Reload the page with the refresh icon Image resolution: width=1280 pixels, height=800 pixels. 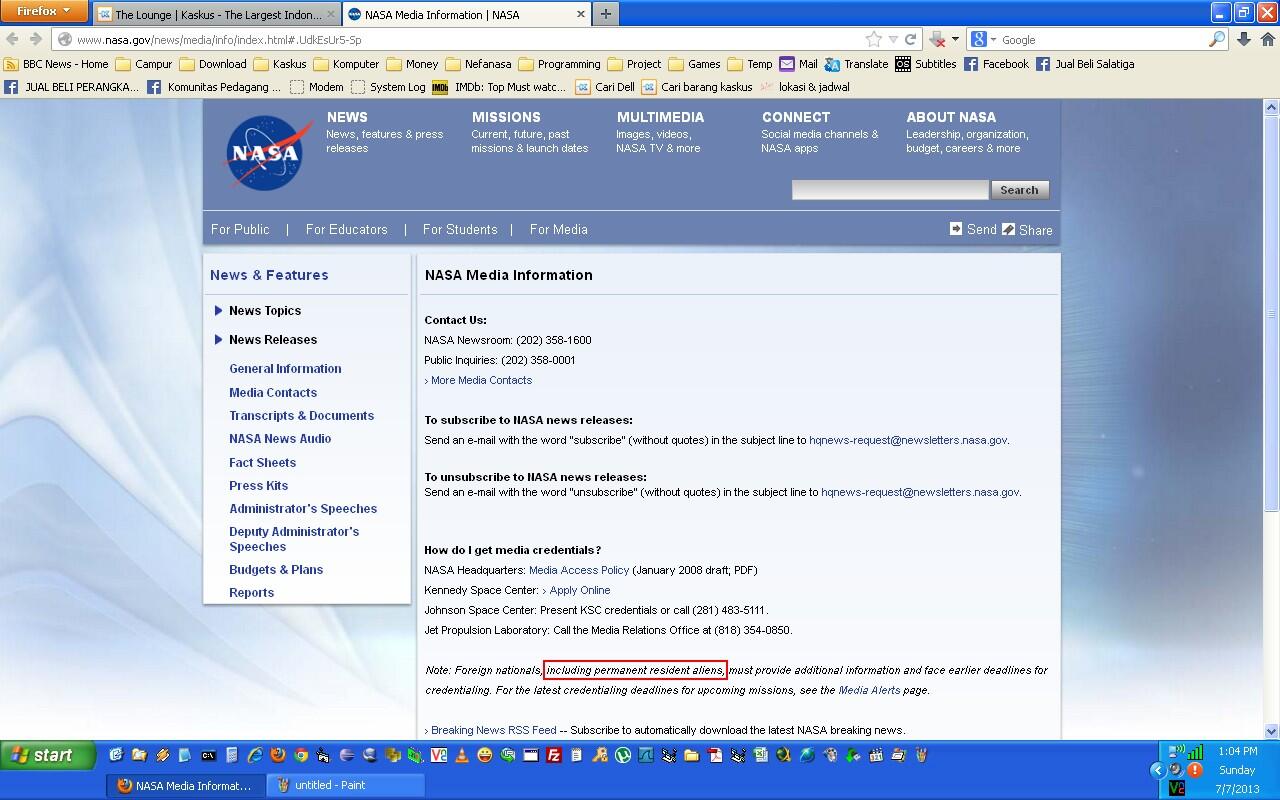(911, 40)
